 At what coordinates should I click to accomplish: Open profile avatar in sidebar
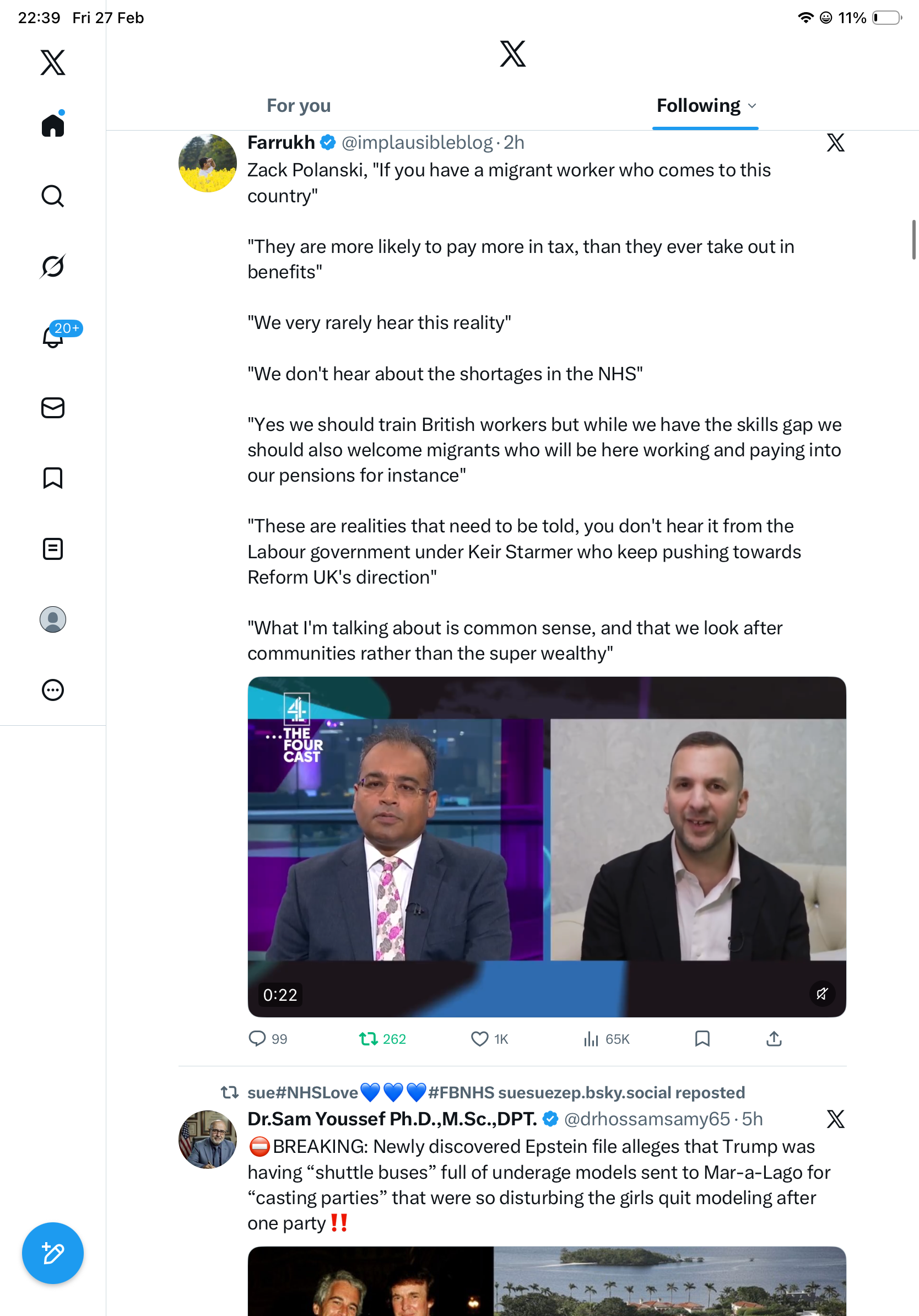tap(53, 619)
